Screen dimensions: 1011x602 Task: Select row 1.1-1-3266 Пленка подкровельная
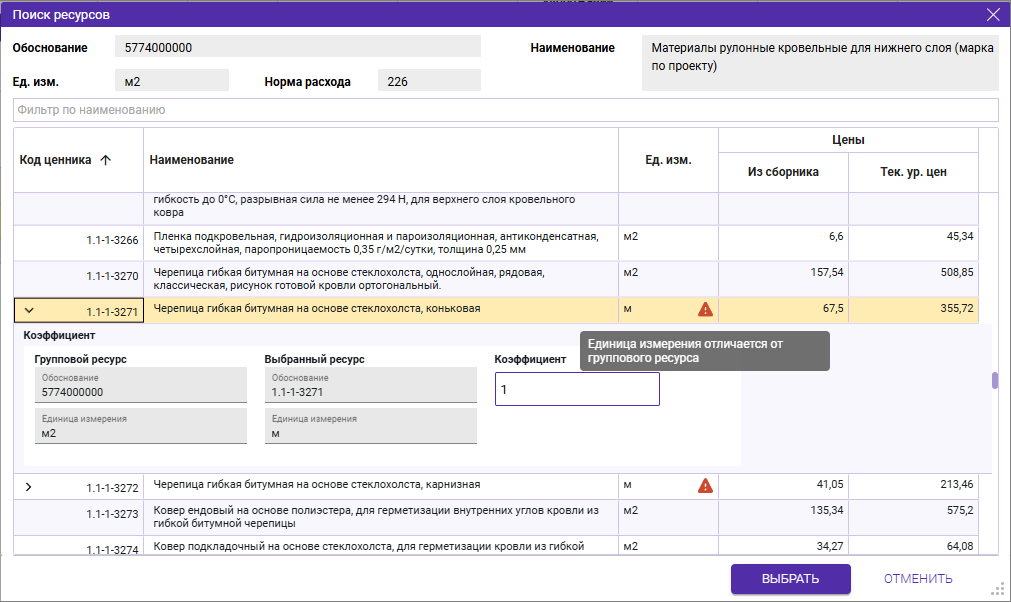[380, 243]
